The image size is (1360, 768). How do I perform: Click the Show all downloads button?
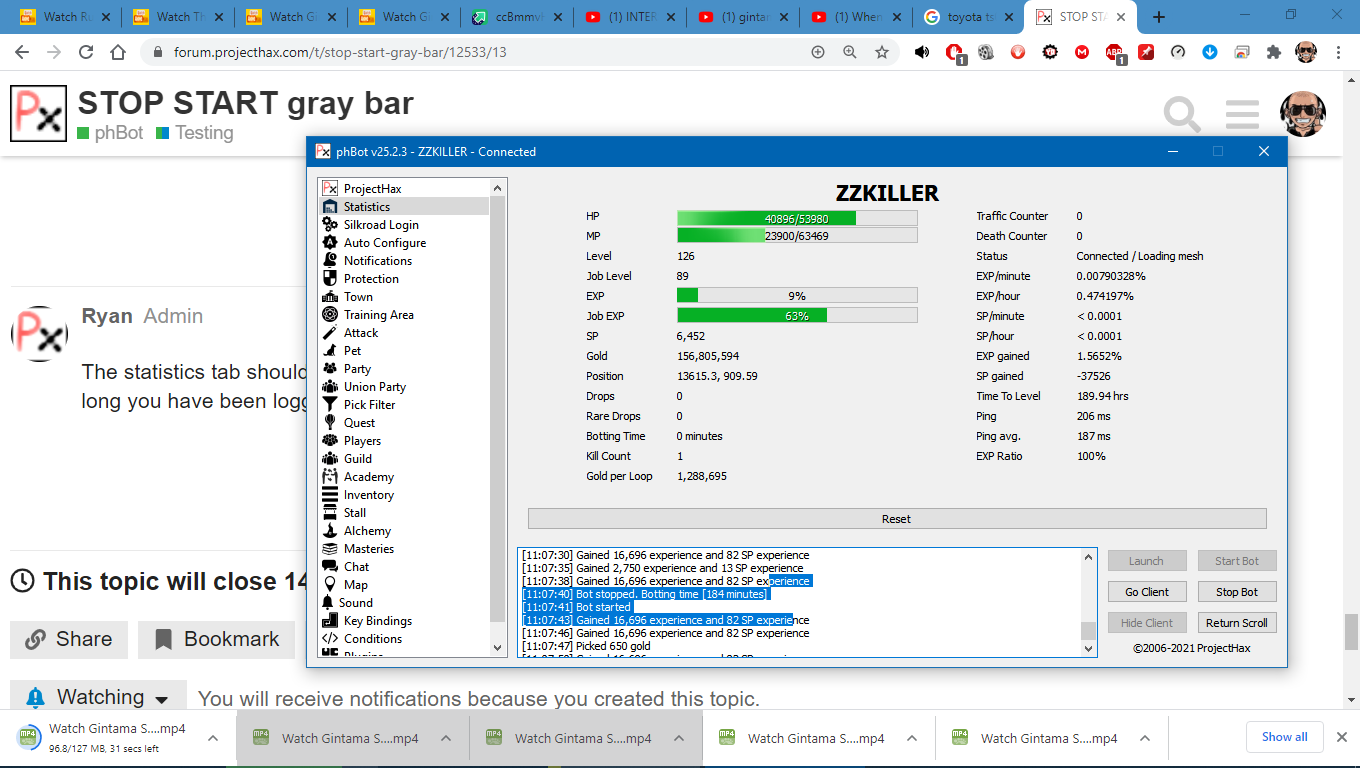(1284, 737)
